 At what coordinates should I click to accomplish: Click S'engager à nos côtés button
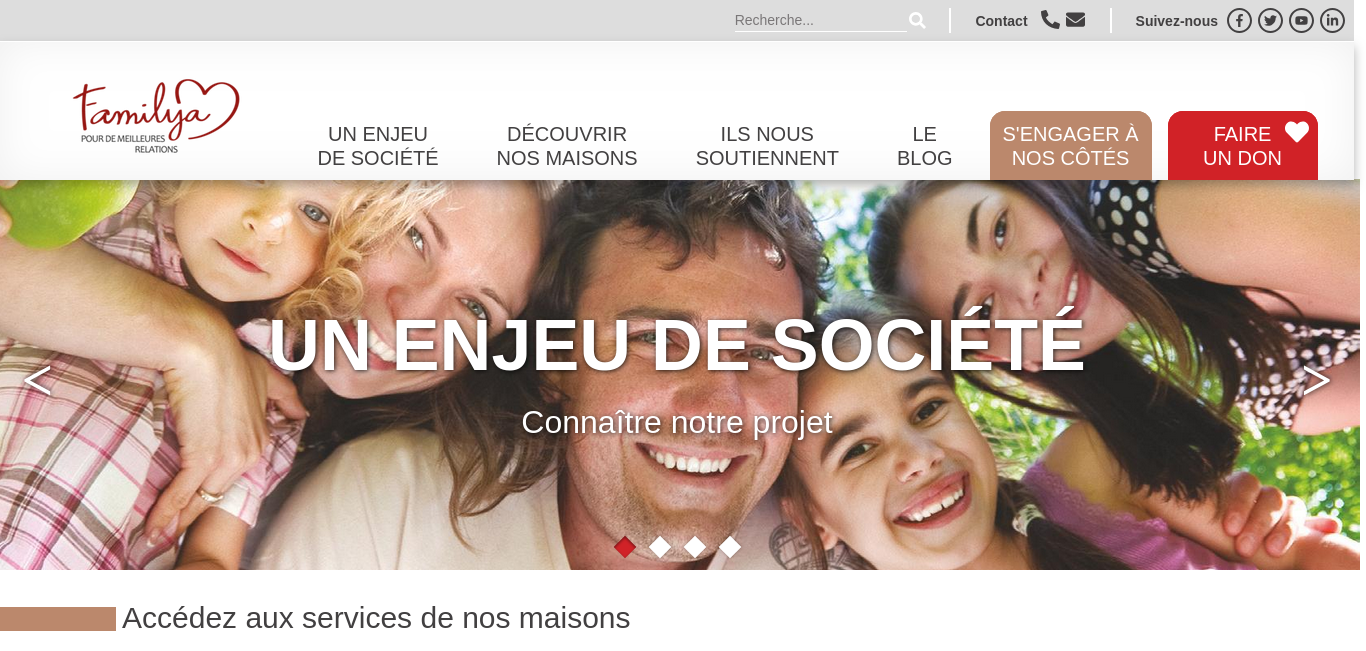pos(1071,146)
